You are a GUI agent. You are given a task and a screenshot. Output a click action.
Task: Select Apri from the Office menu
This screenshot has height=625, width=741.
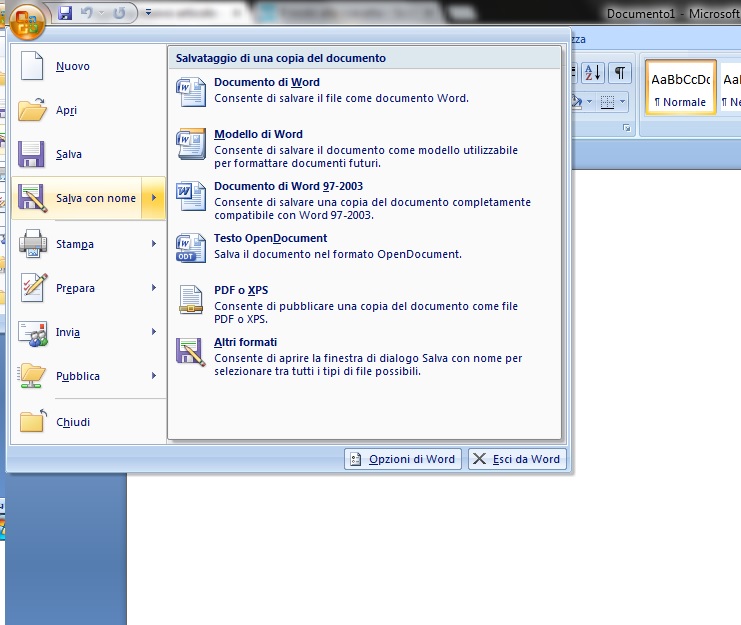(x=88, y=110)
